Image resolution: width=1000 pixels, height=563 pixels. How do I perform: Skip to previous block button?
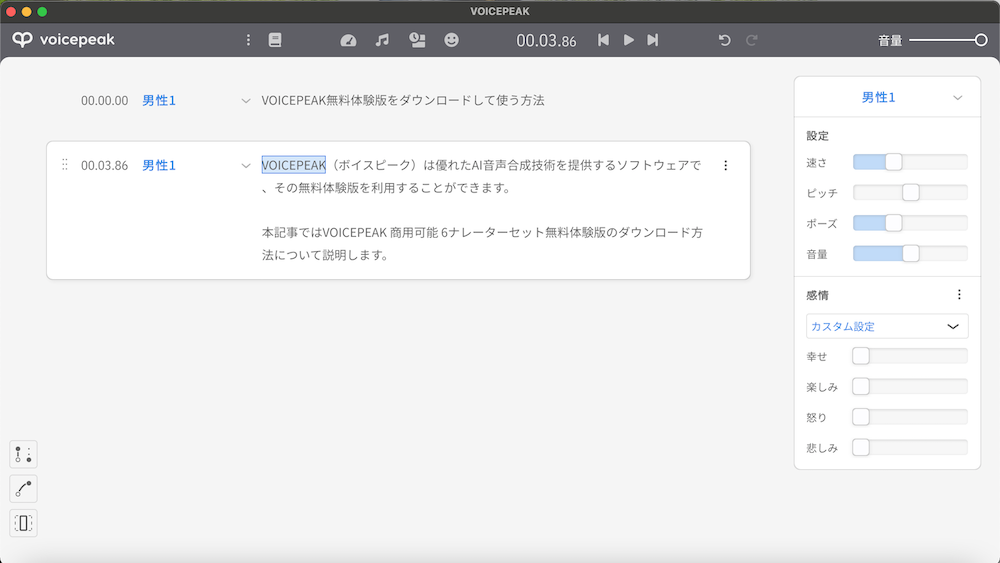[603, 40]
